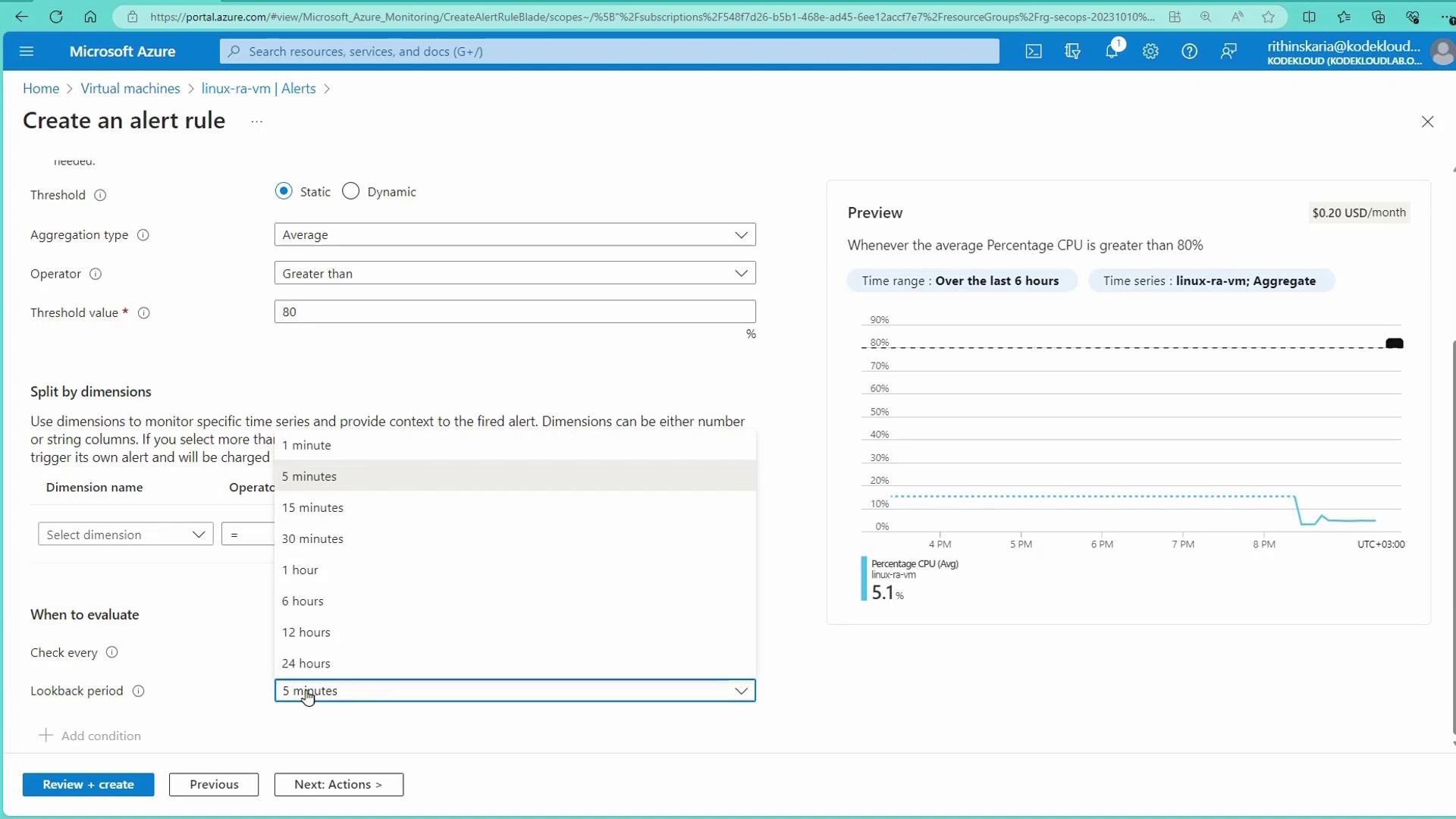Click info icon beside Lookback period
The image size is (1456, 819).
pos(138,692)
